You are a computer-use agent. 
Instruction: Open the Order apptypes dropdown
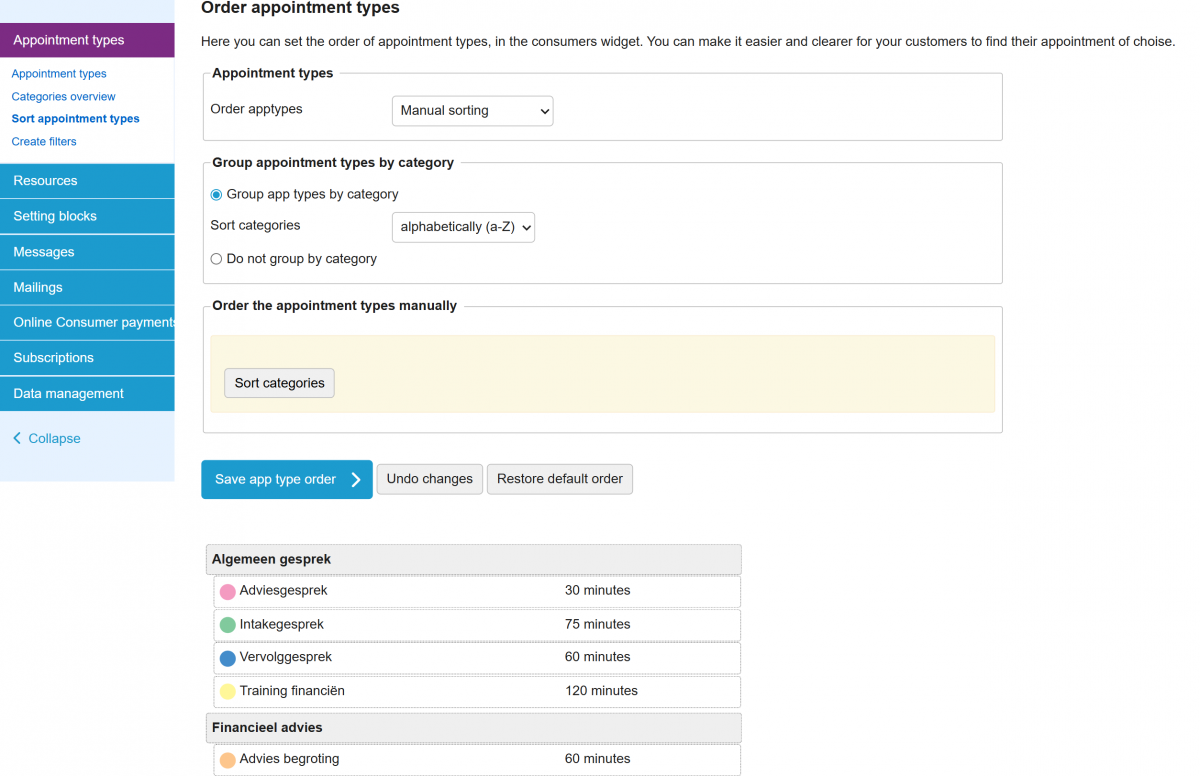click(472, 111)
